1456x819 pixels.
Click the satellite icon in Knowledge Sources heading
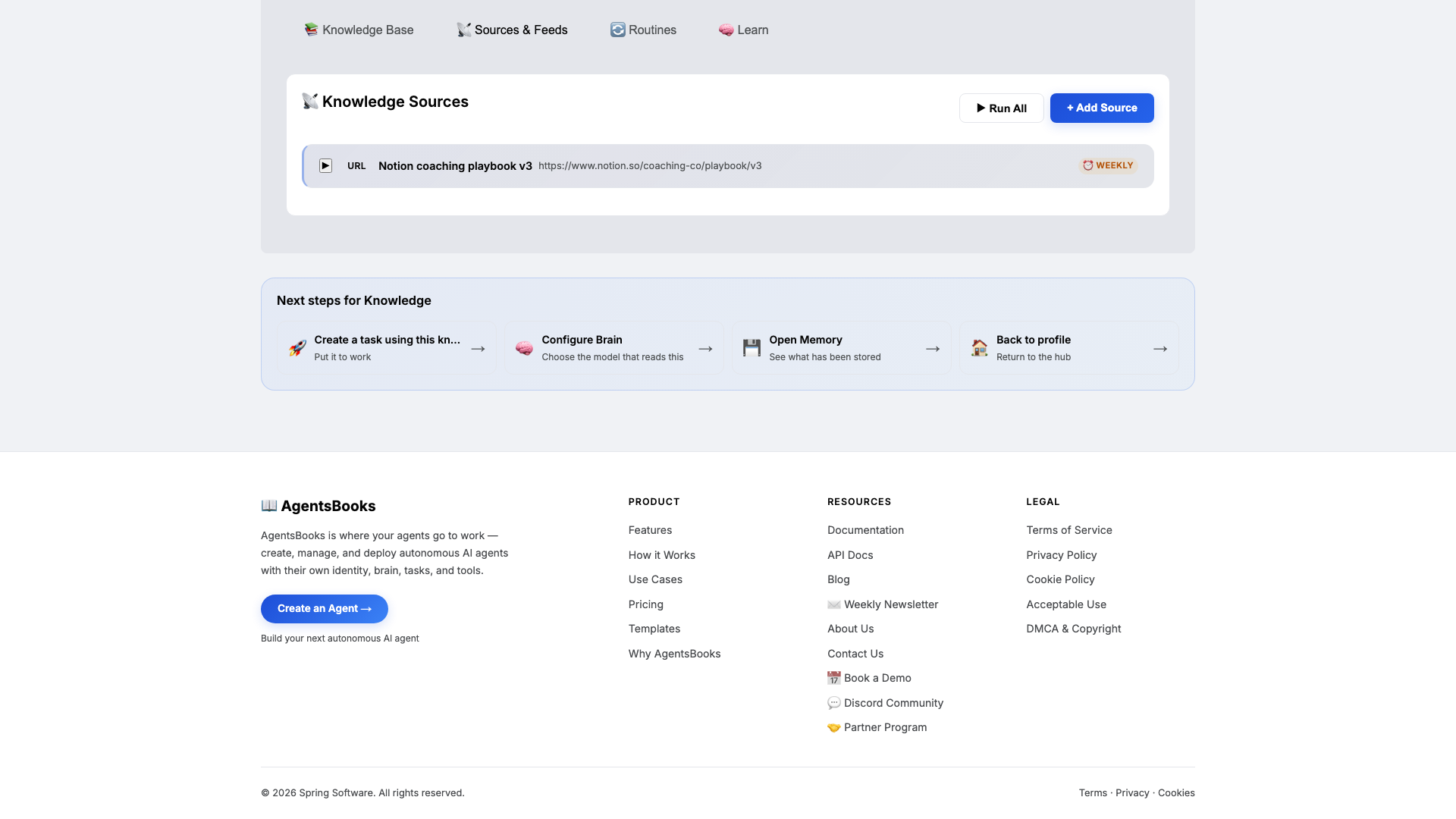click(310, 102)
